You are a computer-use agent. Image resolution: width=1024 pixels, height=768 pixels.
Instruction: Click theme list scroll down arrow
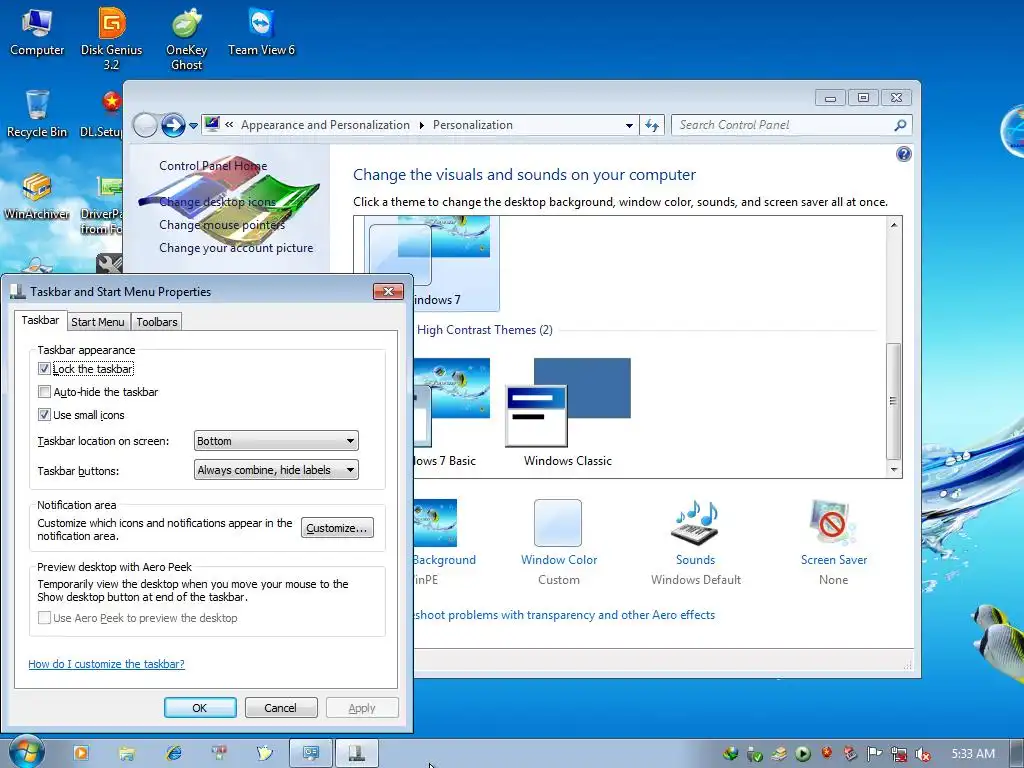tap(893, 470)
